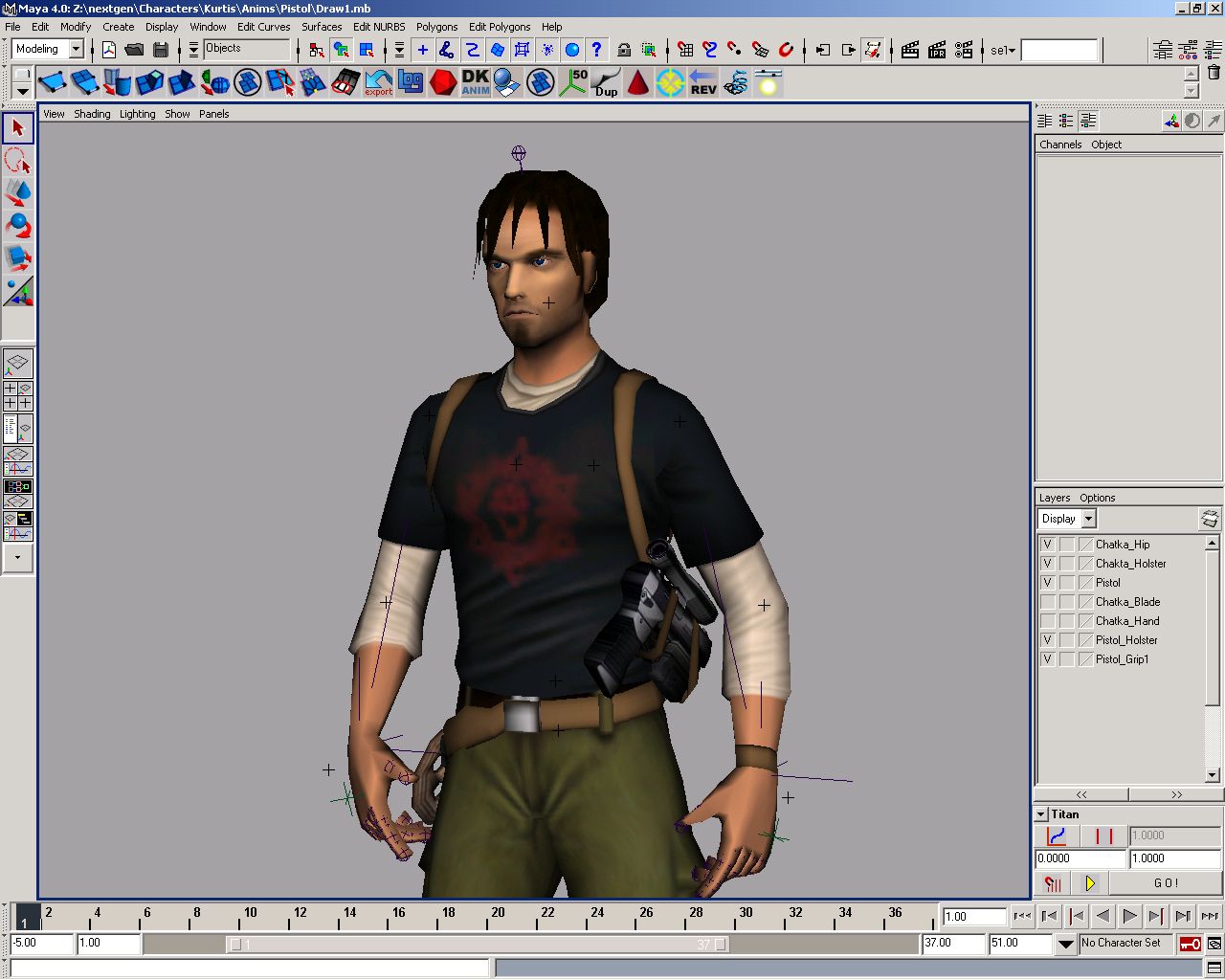
Task: Click the play forward button
Action: 1129,916
